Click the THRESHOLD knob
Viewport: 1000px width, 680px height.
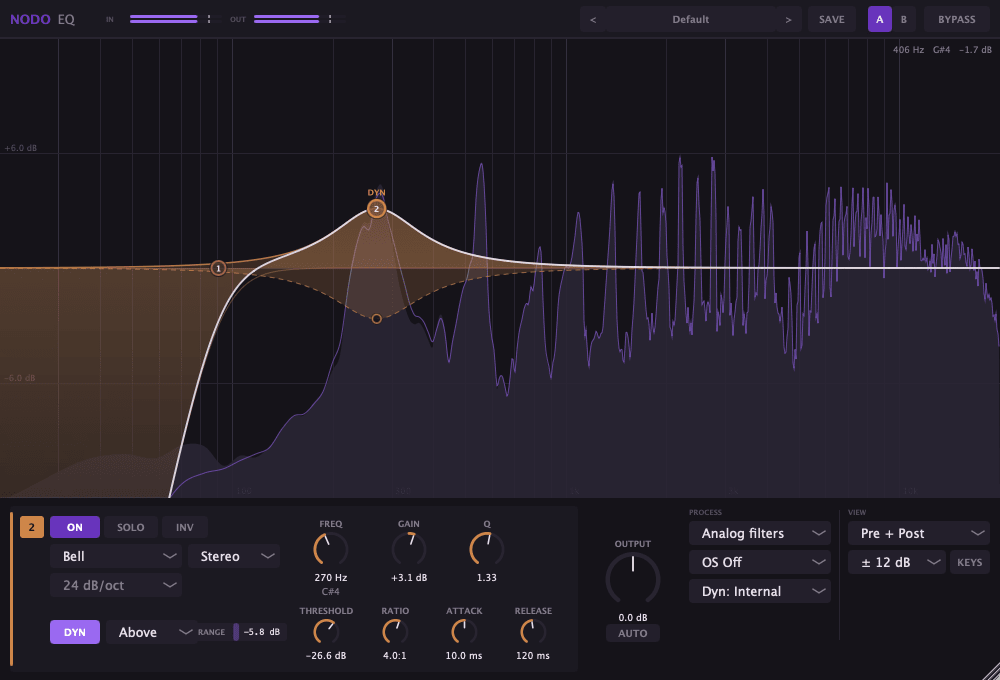(326, 632)
